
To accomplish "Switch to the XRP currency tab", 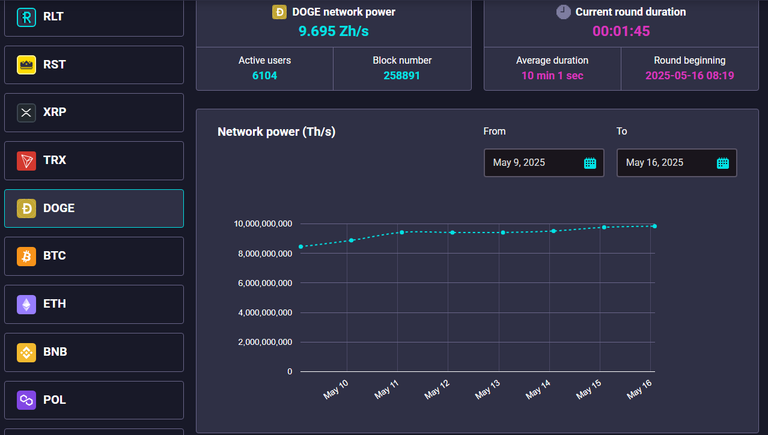I will tap(94, 113).
